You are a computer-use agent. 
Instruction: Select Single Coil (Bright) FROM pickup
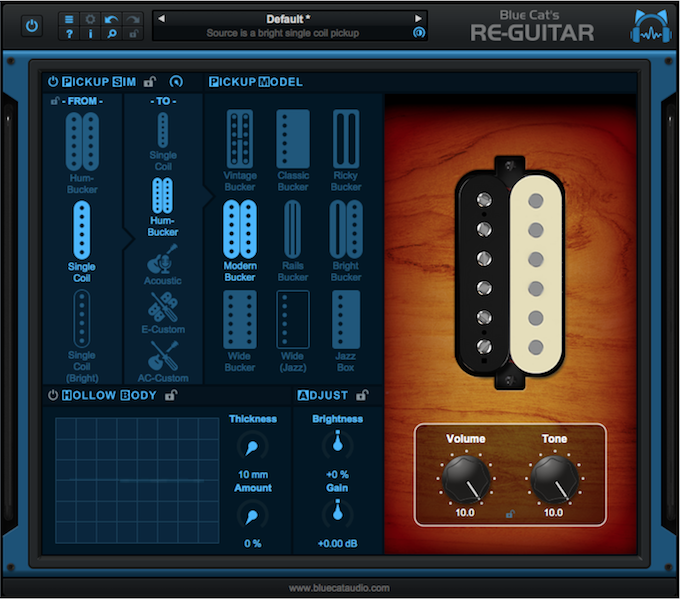pyautogui.click(x=82, y=336)
